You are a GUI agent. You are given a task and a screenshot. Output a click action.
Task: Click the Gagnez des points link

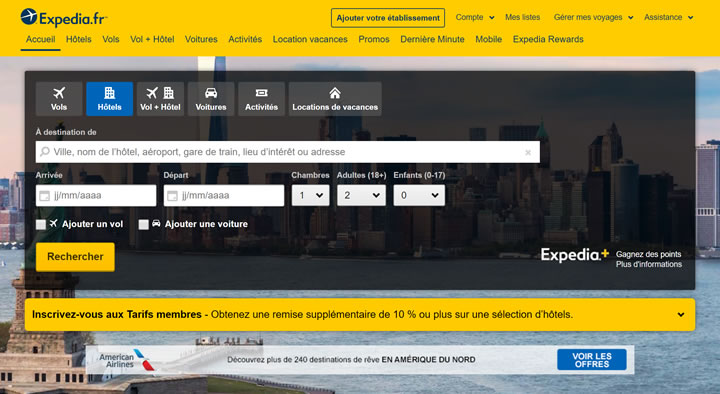(648, 254)
